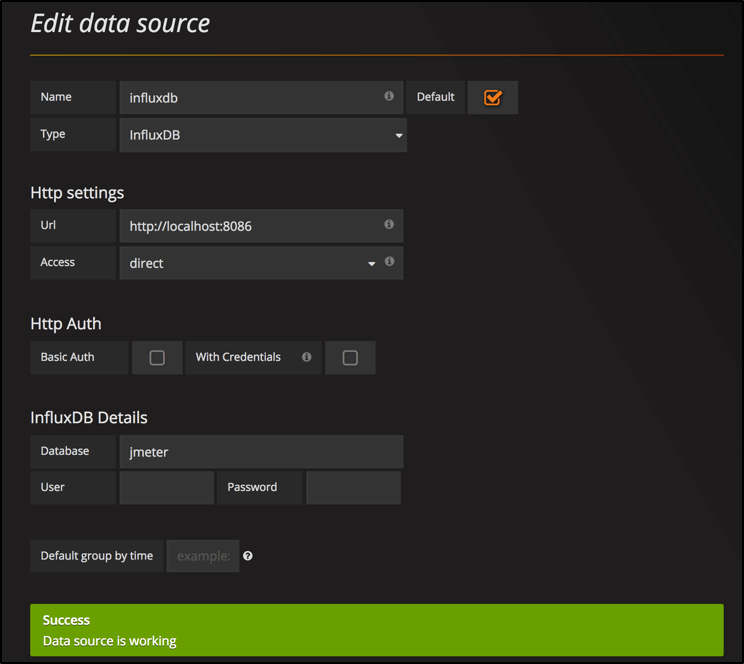Click the 'Default group by time' label
Viewport: 744px width, 664px height.
pyautogui.click(x=97, y=556)
